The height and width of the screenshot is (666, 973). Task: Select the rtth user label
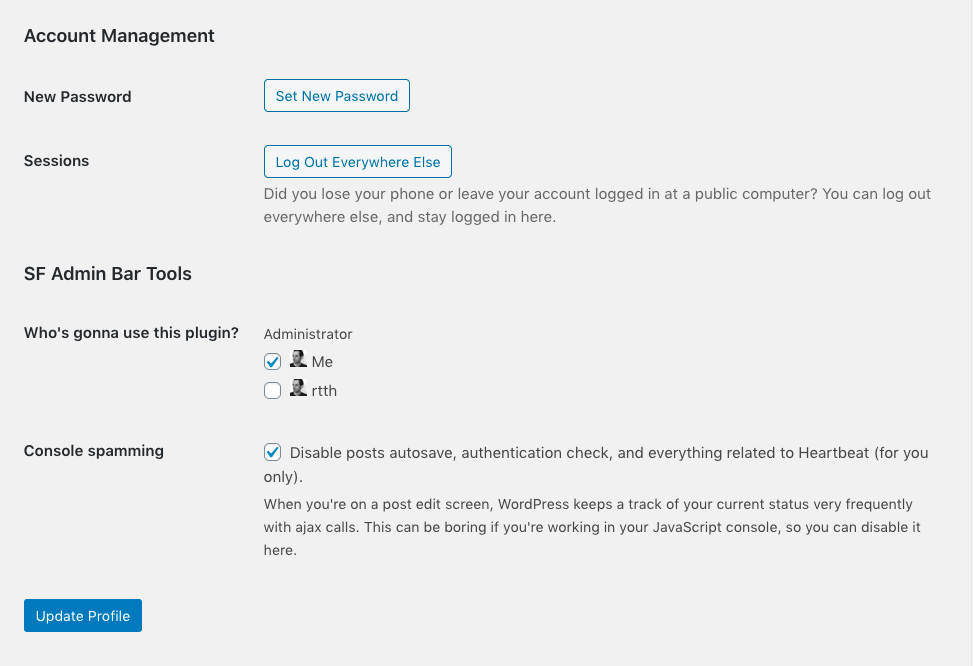(x=324, y=391)
